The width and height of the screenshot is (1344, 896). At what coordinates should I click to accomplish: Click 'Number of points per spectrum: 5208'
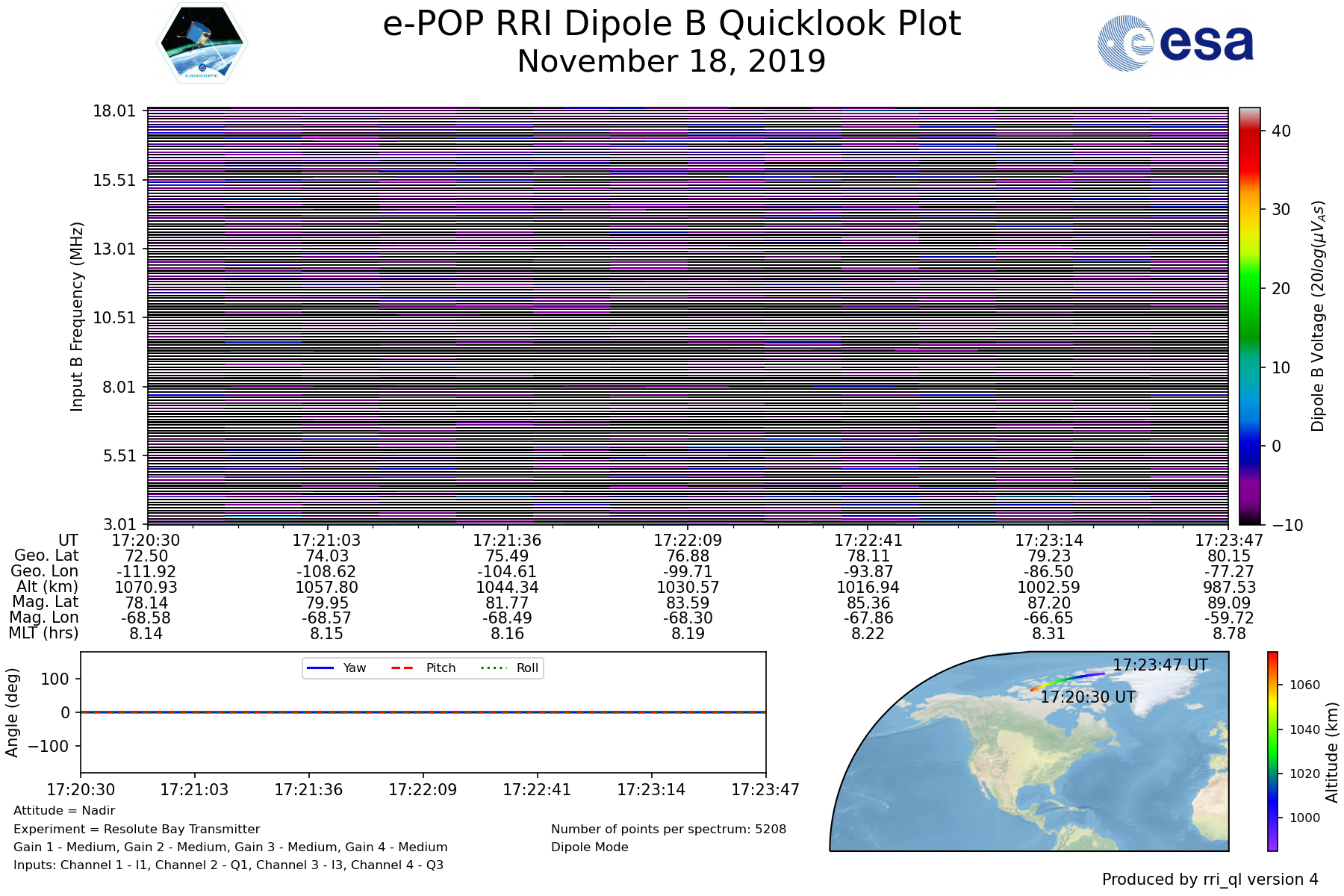click(668, 829)
